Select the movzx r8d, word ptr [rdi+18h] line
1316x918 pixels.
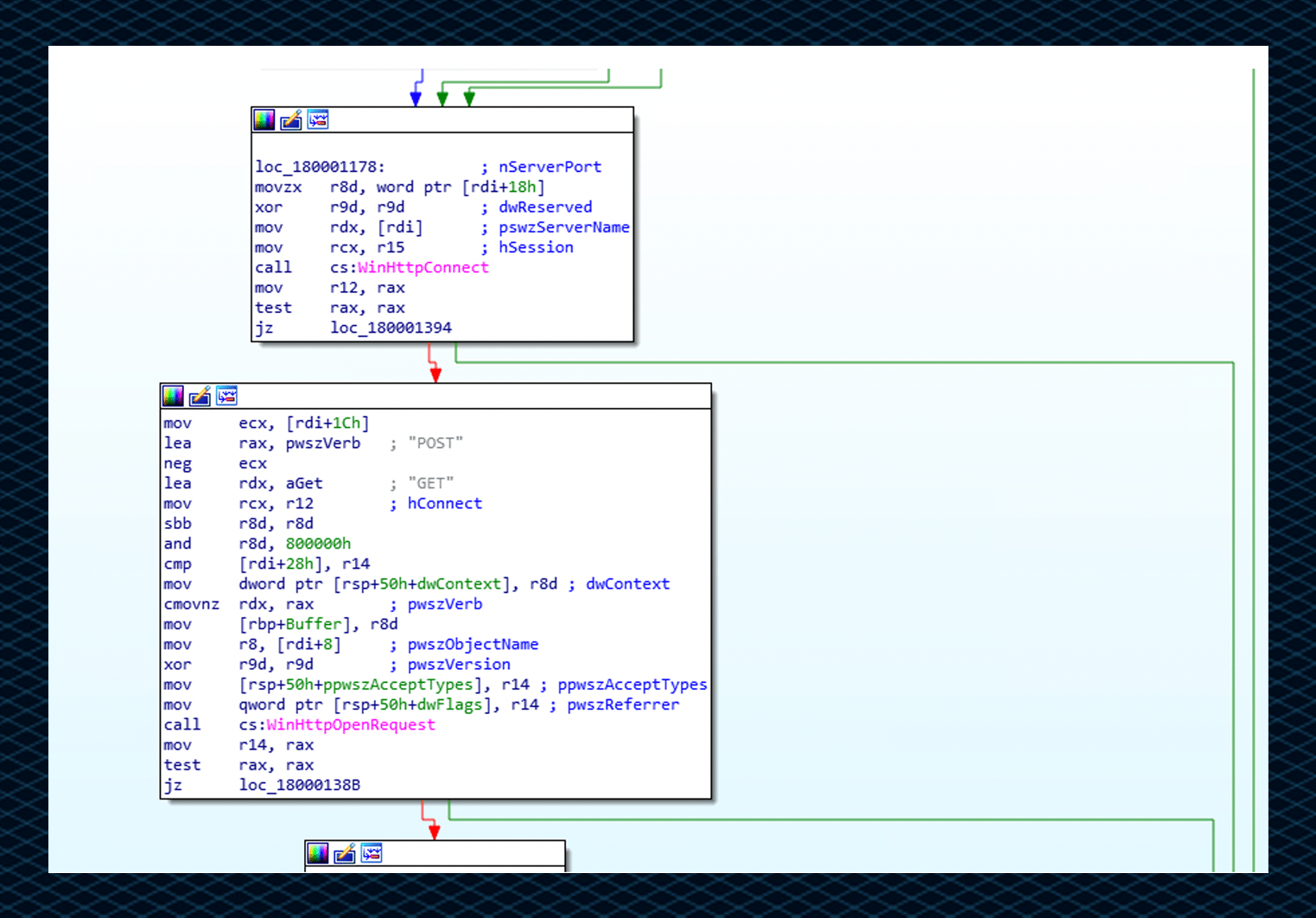pyautogui.click(x=399, y=187)
